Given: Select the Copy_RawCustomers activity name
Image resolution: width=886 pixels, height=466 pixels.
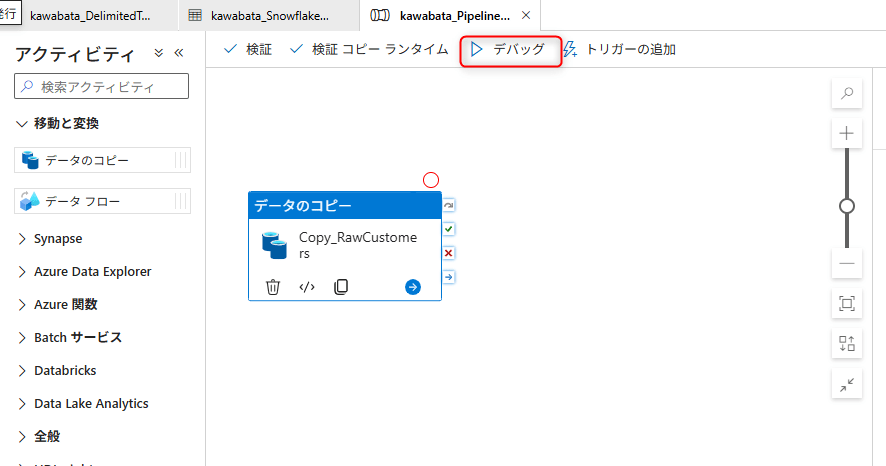Looking at the screenshot, I should point(358,245).
